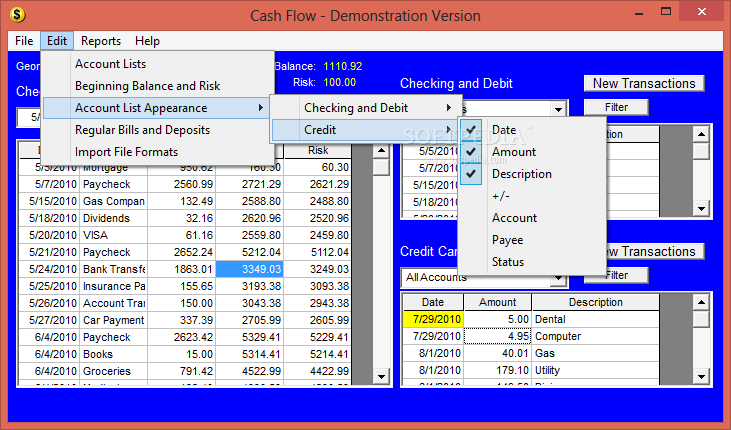Enable the Payee column option
Viewport: 731px width, 430px height.
531,240
